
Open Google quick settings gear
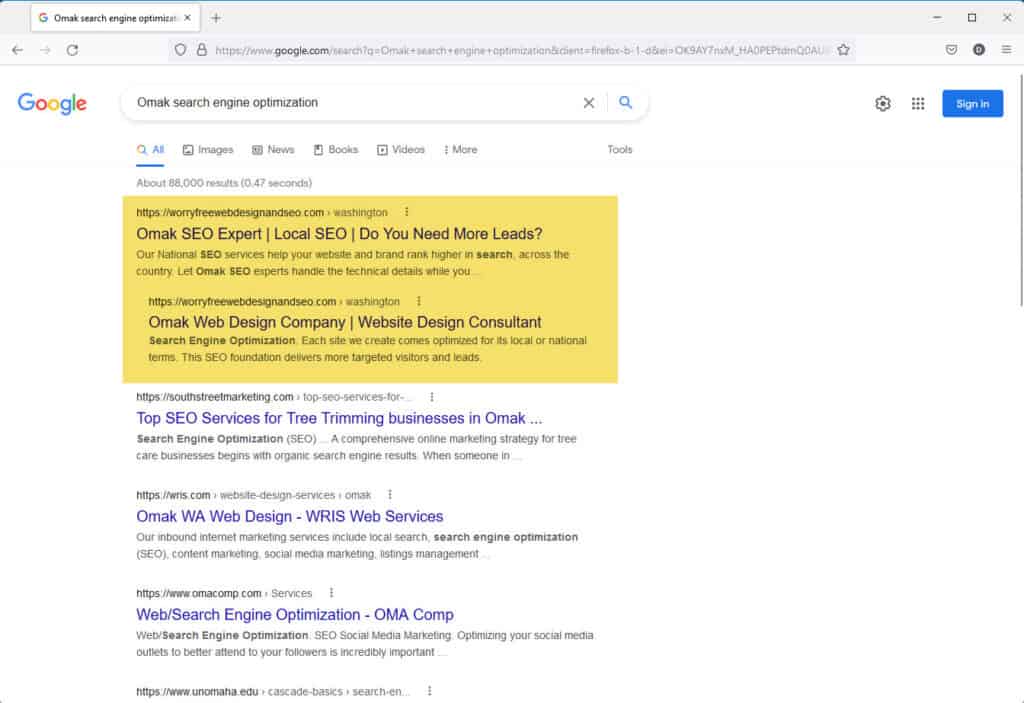coord(883,103)
